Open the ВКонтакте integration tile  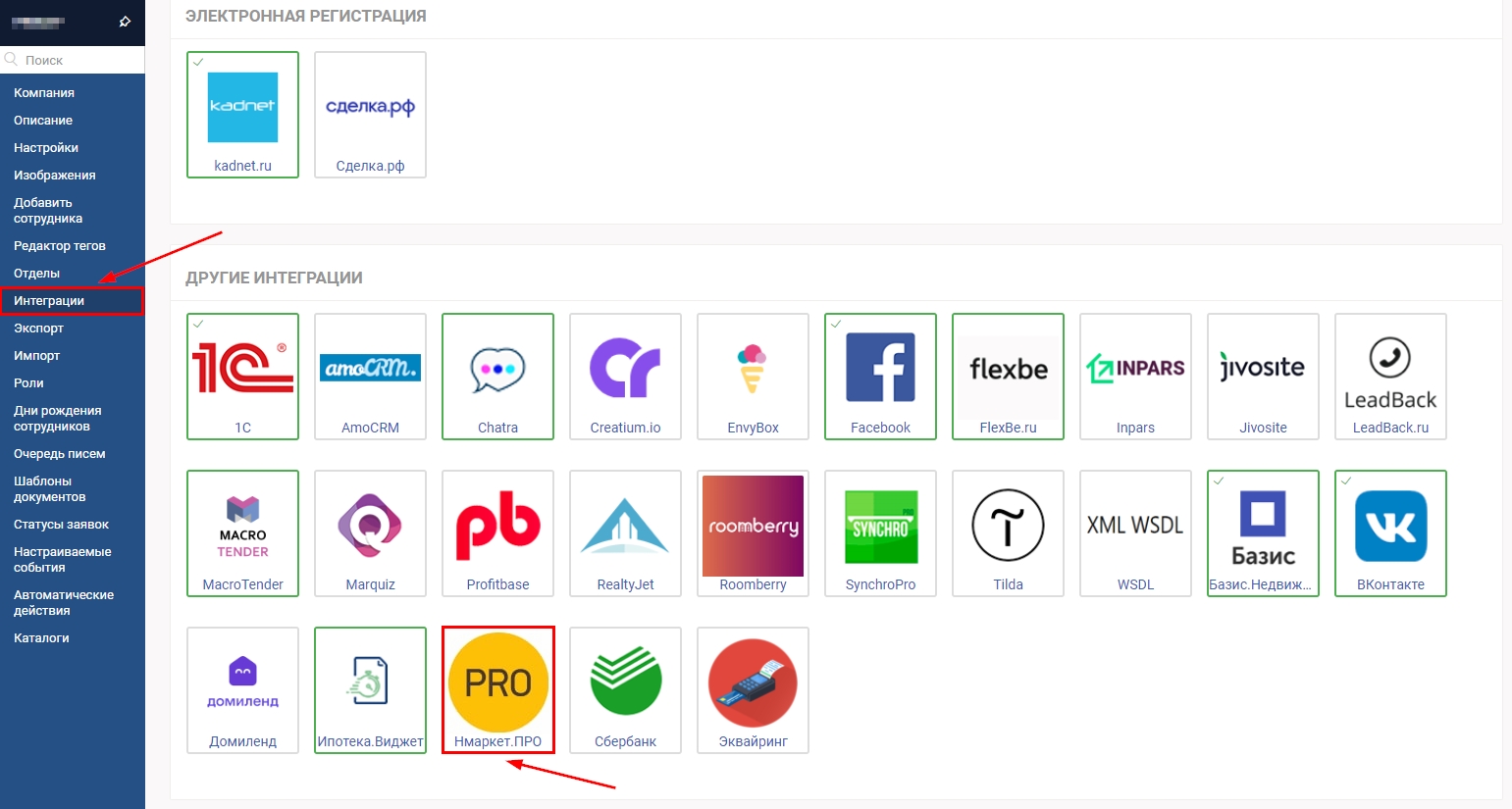(1390, 532)
